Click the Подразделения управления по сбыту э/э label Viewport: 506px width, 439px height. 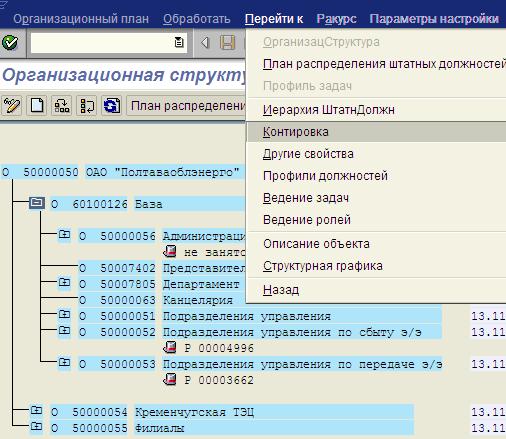[292, 332]
